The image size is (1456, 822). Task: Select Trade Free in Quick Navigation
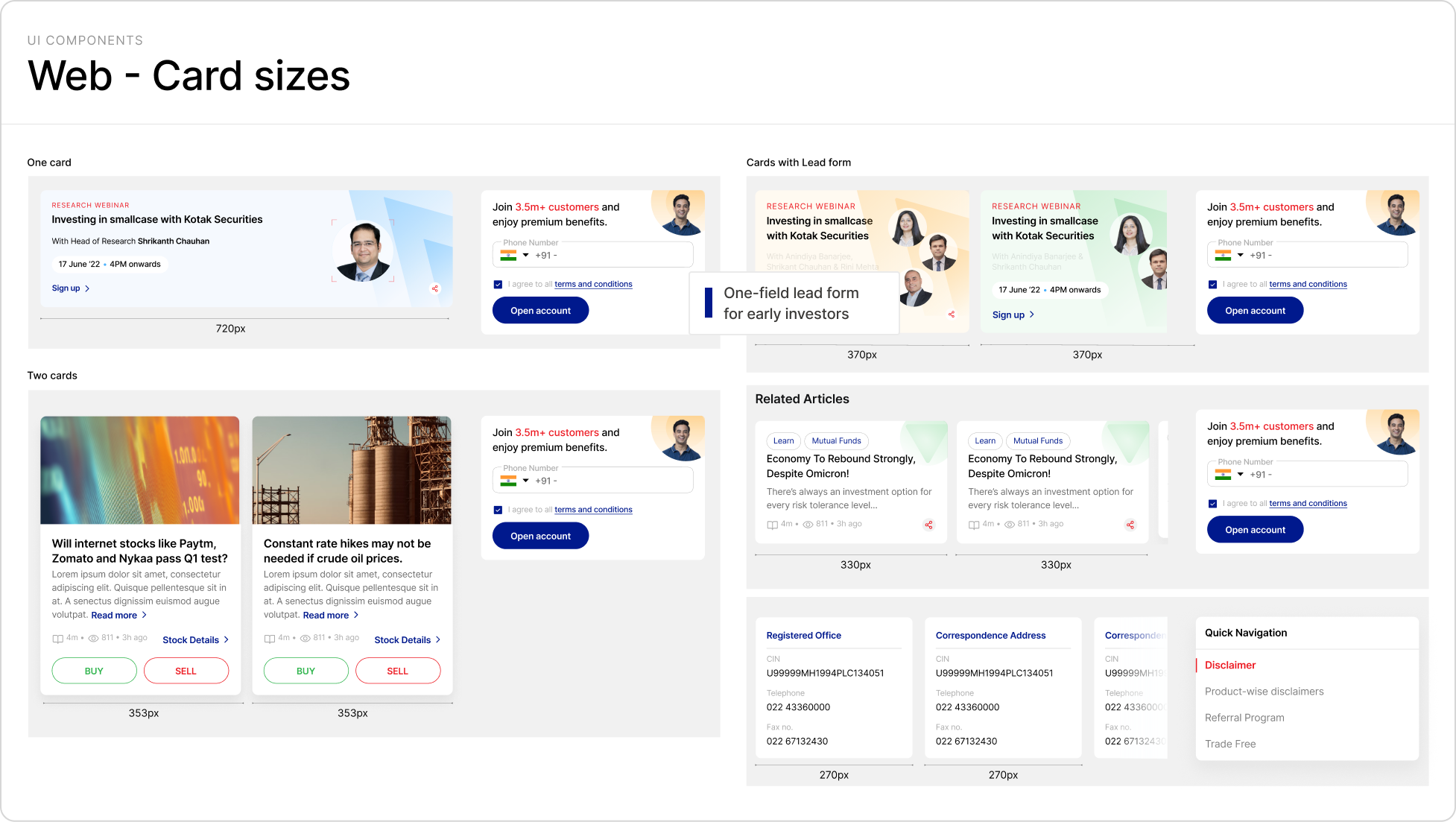[1230, 743]
